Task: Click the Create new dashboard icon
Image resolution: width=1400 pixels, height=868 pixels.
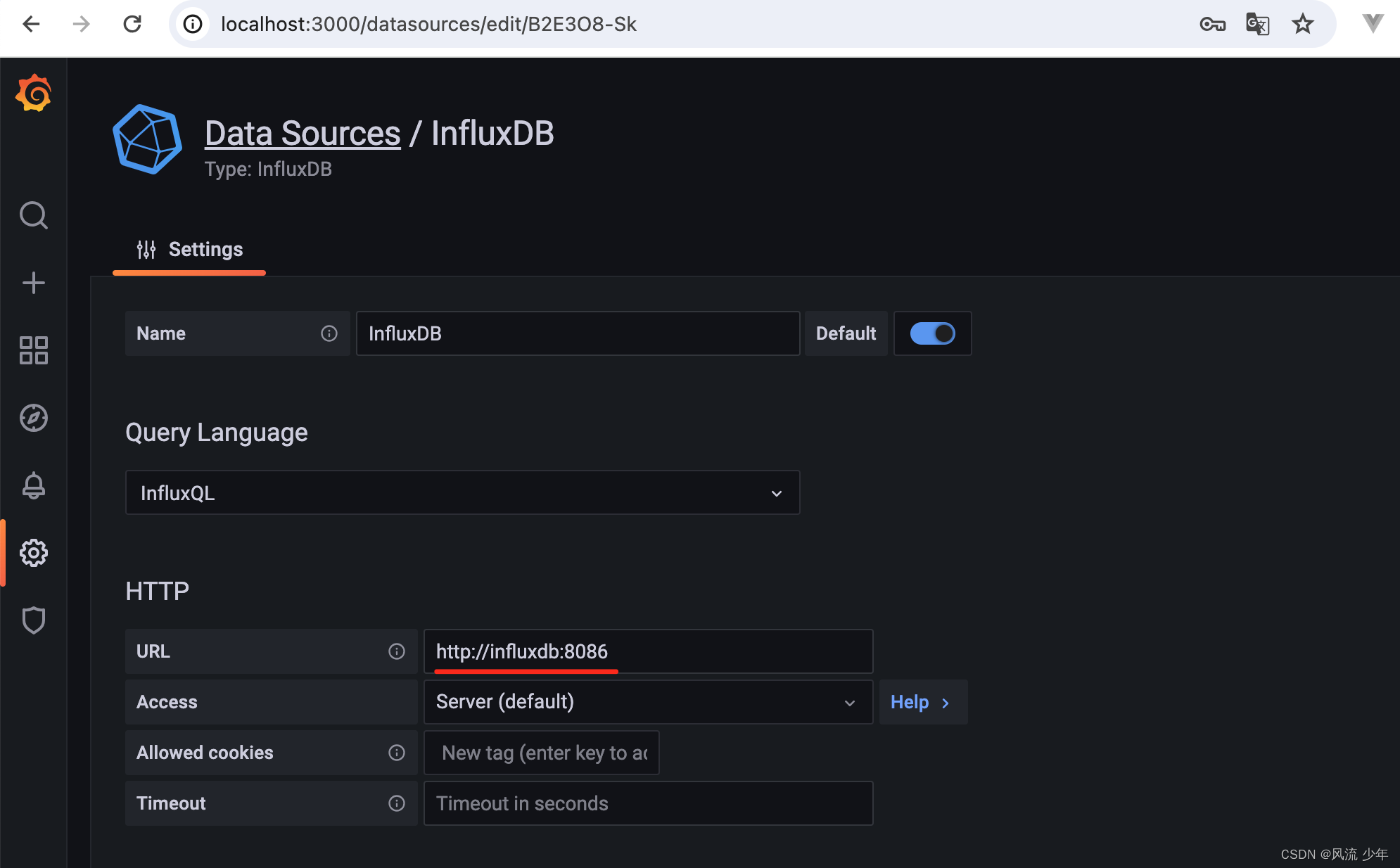Action: tap(34, 282)
